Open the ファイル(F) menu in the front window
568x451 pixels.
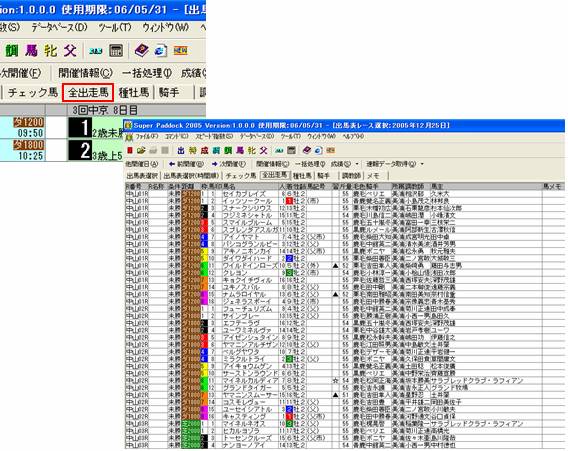tap(147, 137)
